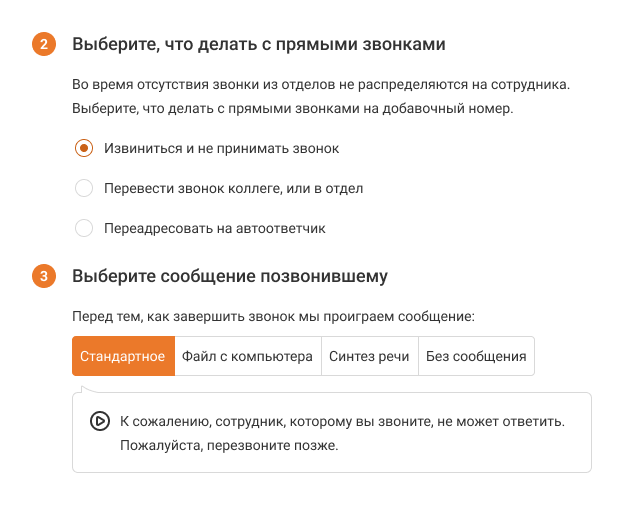Click the orange step 2 number badge
The width and height of the screenshot is (624, 505).
tap(45, 45)
